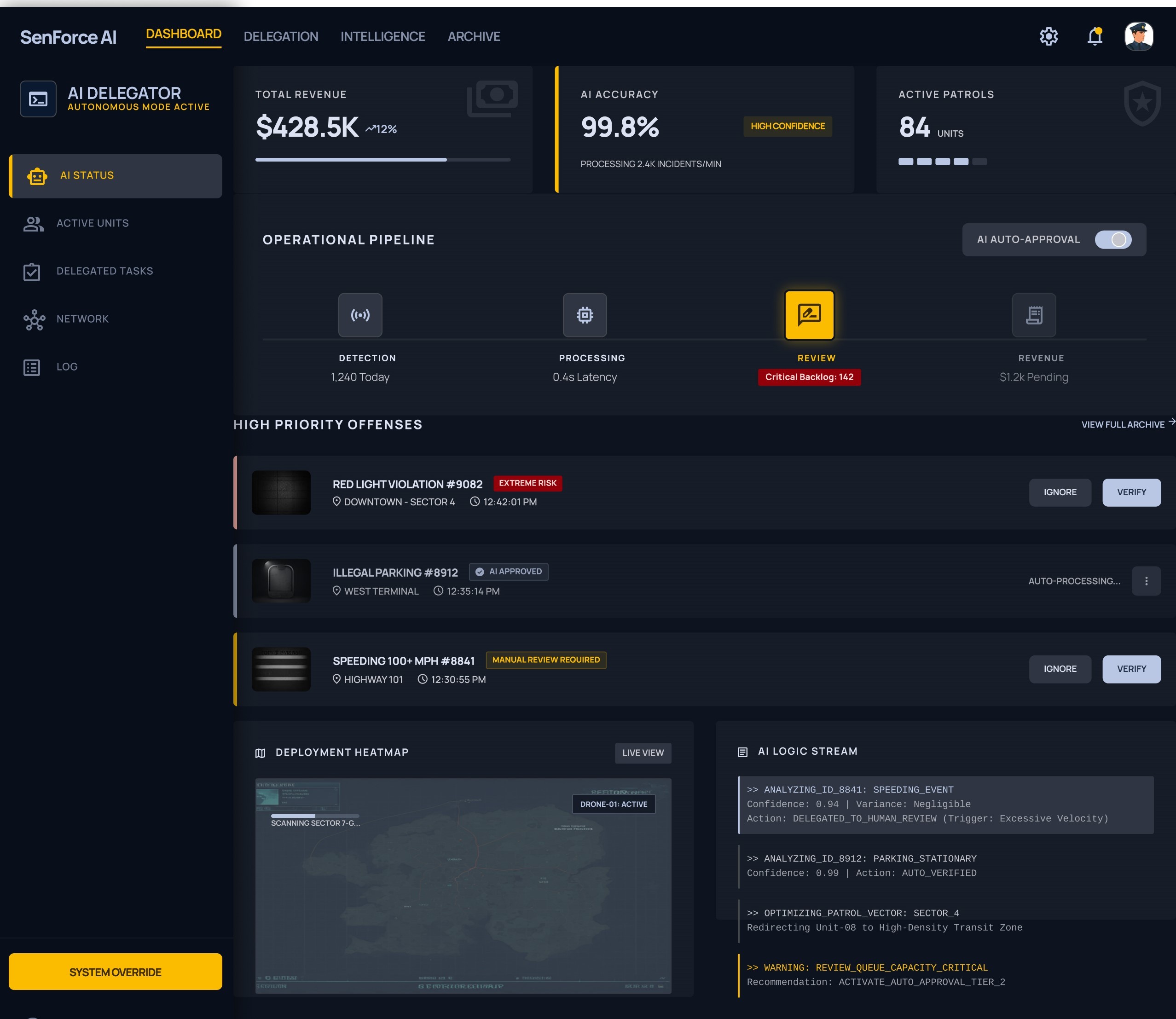This screenshot has height=1019, width=1176.
Task: Switch to the Intelligence tab
Action: click(382, 36)
